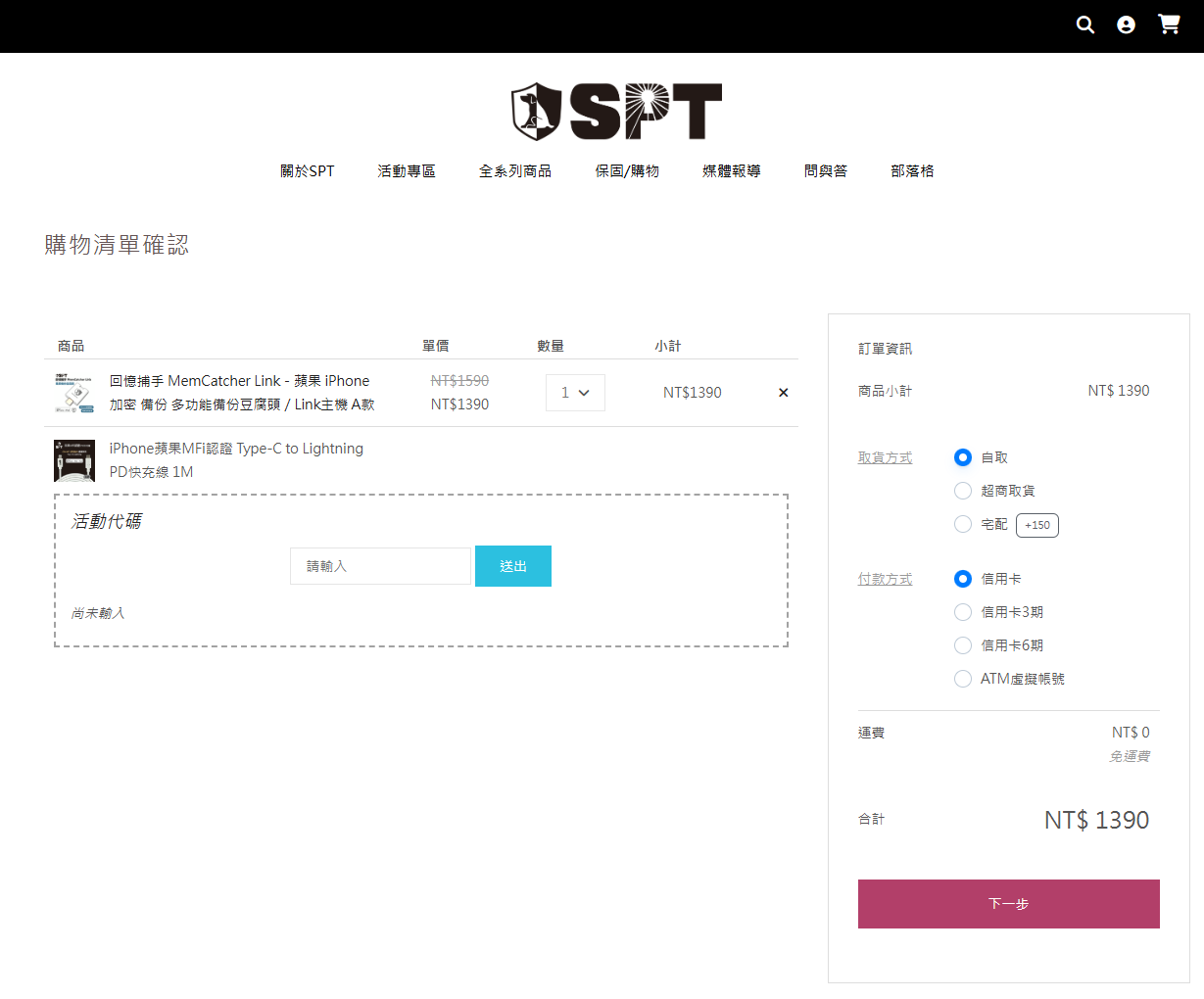
Task: Open the shopping cart icon
Action: (1169, 24)
